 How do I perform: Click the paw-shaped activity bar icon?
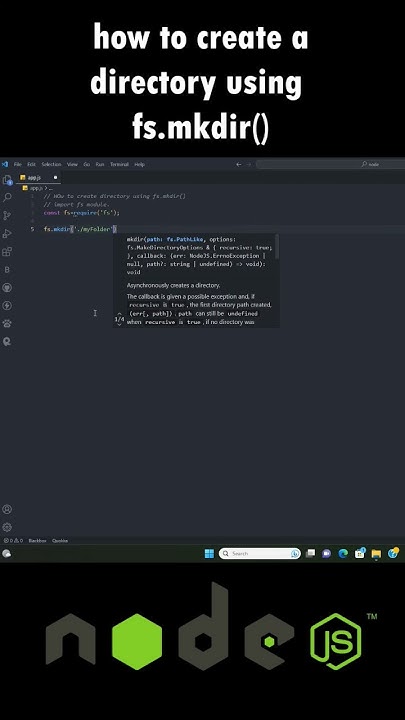pos(7,323)
